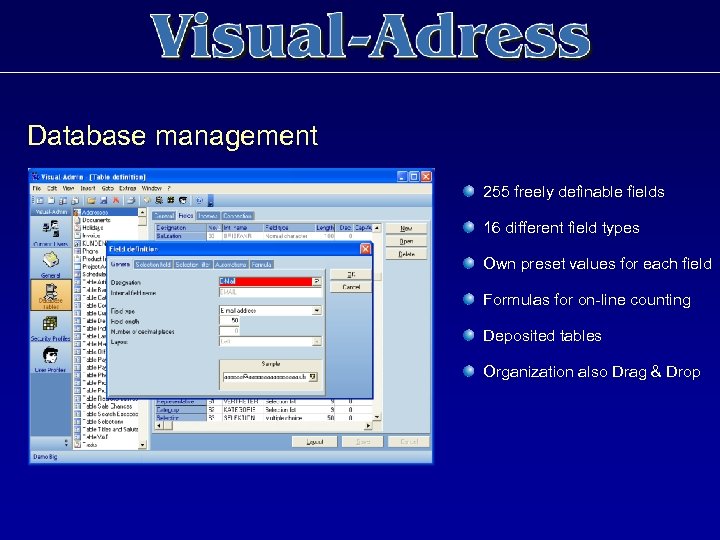Select Table Titles and Salutations entry
The image size is (720, 540).
click(110, 429)
